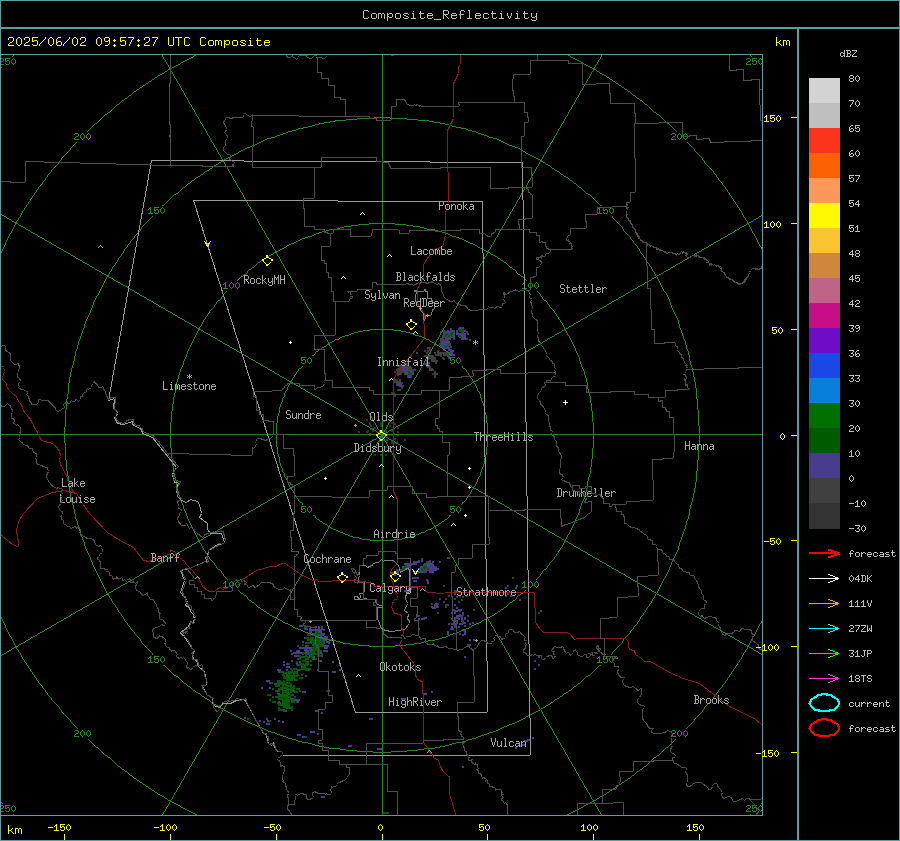Image resolution: width=900 pixels, height=841 pixels.
Task: Click the Brooks city label
Action: 711,700
